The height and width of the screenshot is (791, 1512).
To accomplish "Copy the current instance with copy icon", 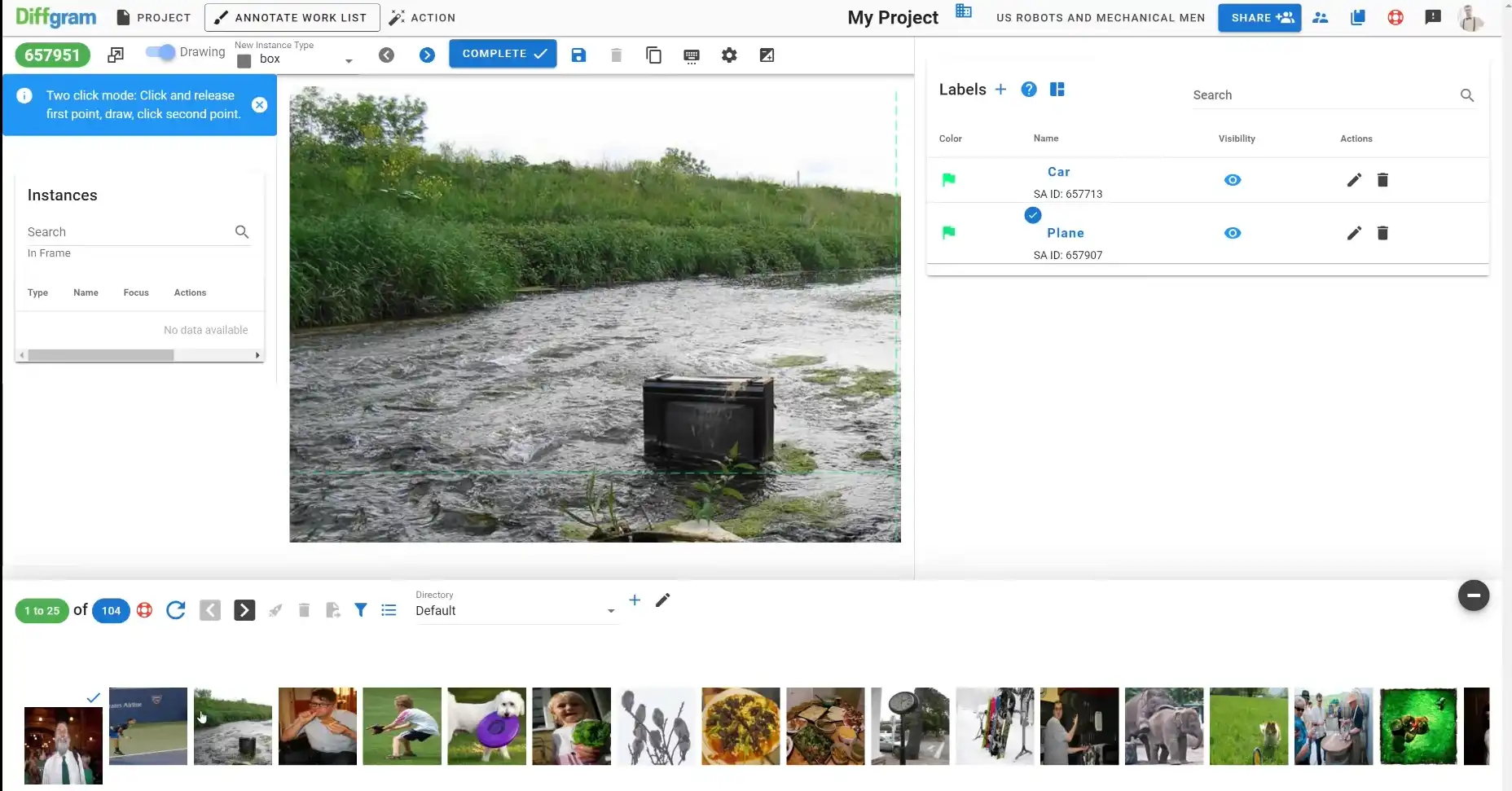I will 653,55.
